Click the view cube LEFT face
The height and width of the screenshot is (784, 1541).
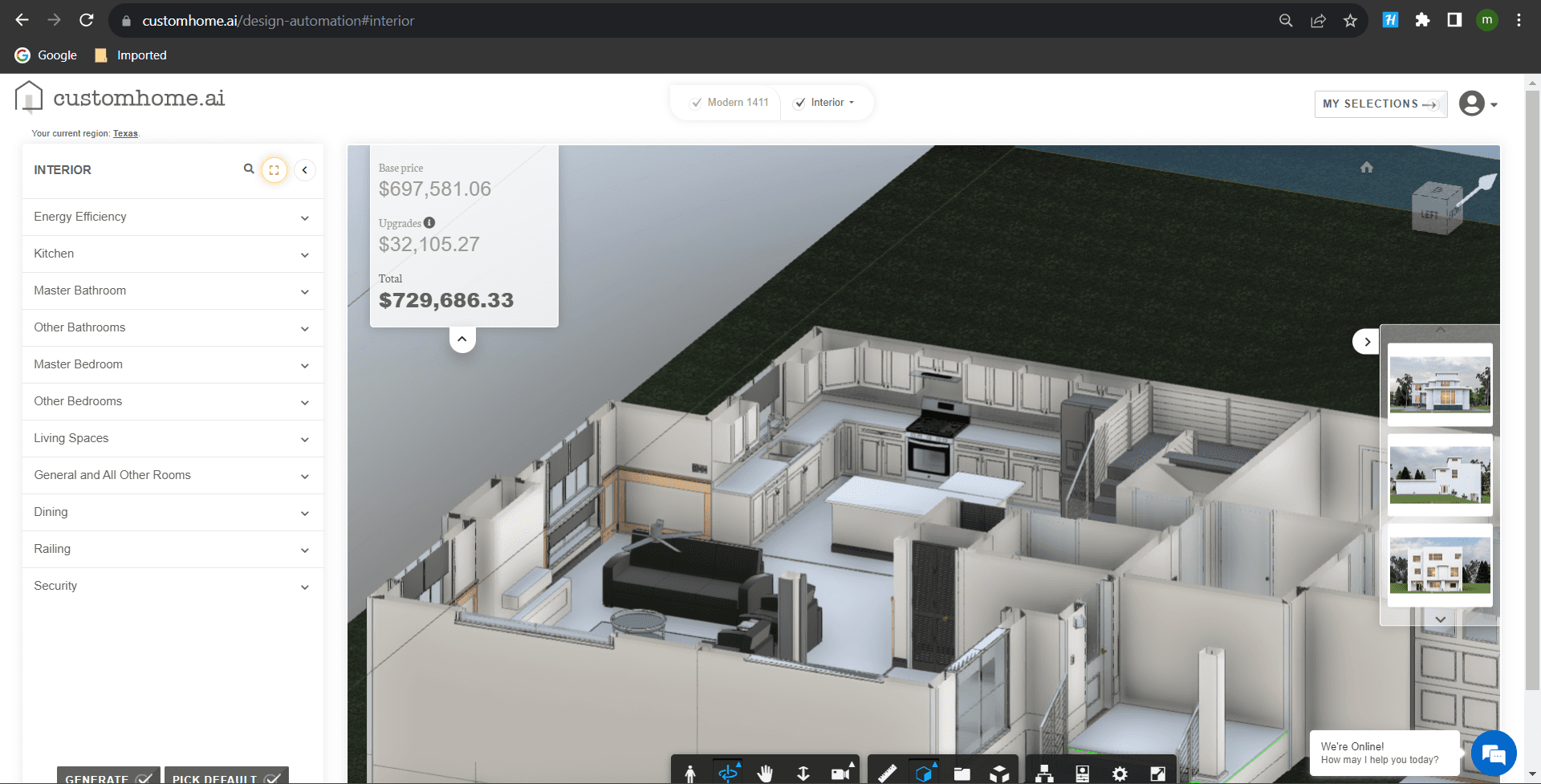tap(1429, 215)
